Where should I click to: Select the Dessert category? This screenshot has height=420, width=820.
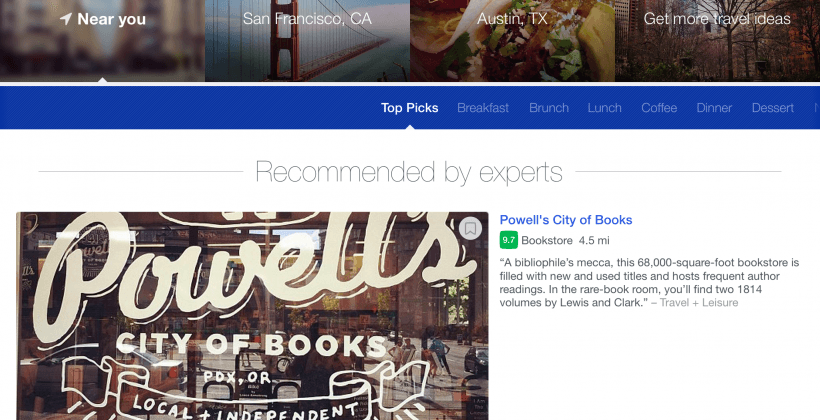coord(773,108)
